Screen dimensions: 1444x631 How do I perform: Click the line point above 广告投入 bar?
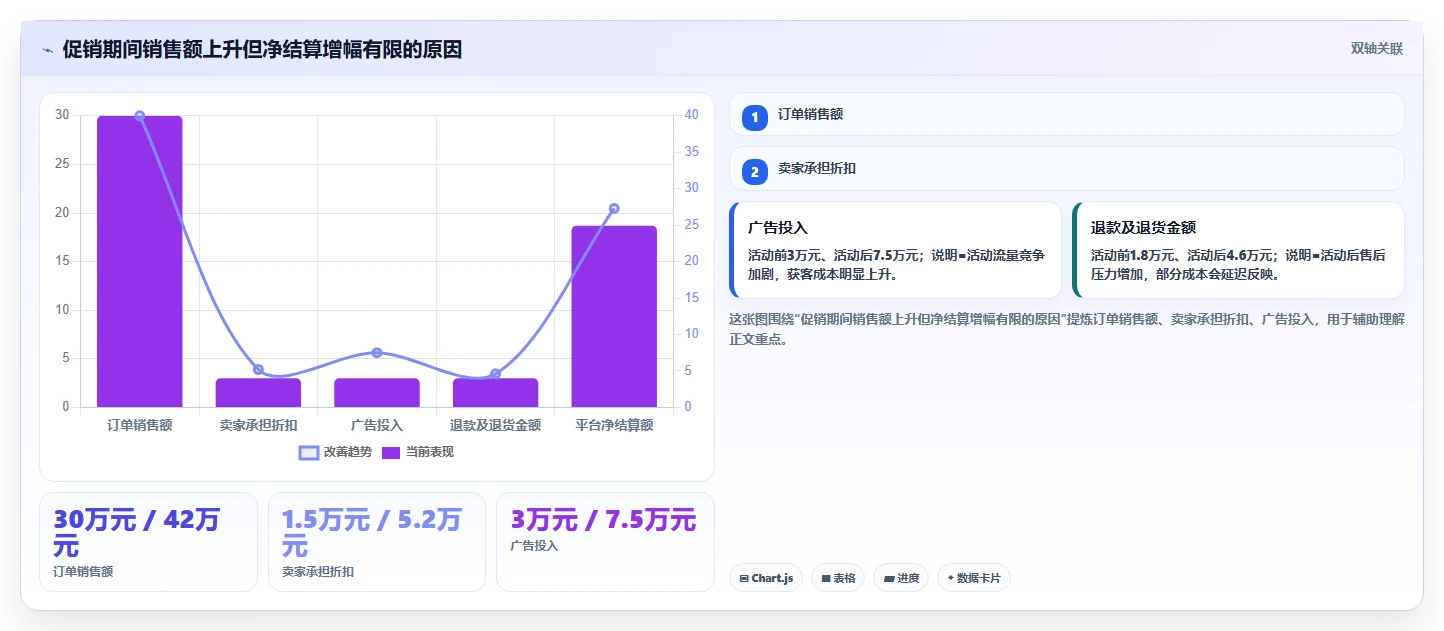pyautogui.click(x=377, y=352)
